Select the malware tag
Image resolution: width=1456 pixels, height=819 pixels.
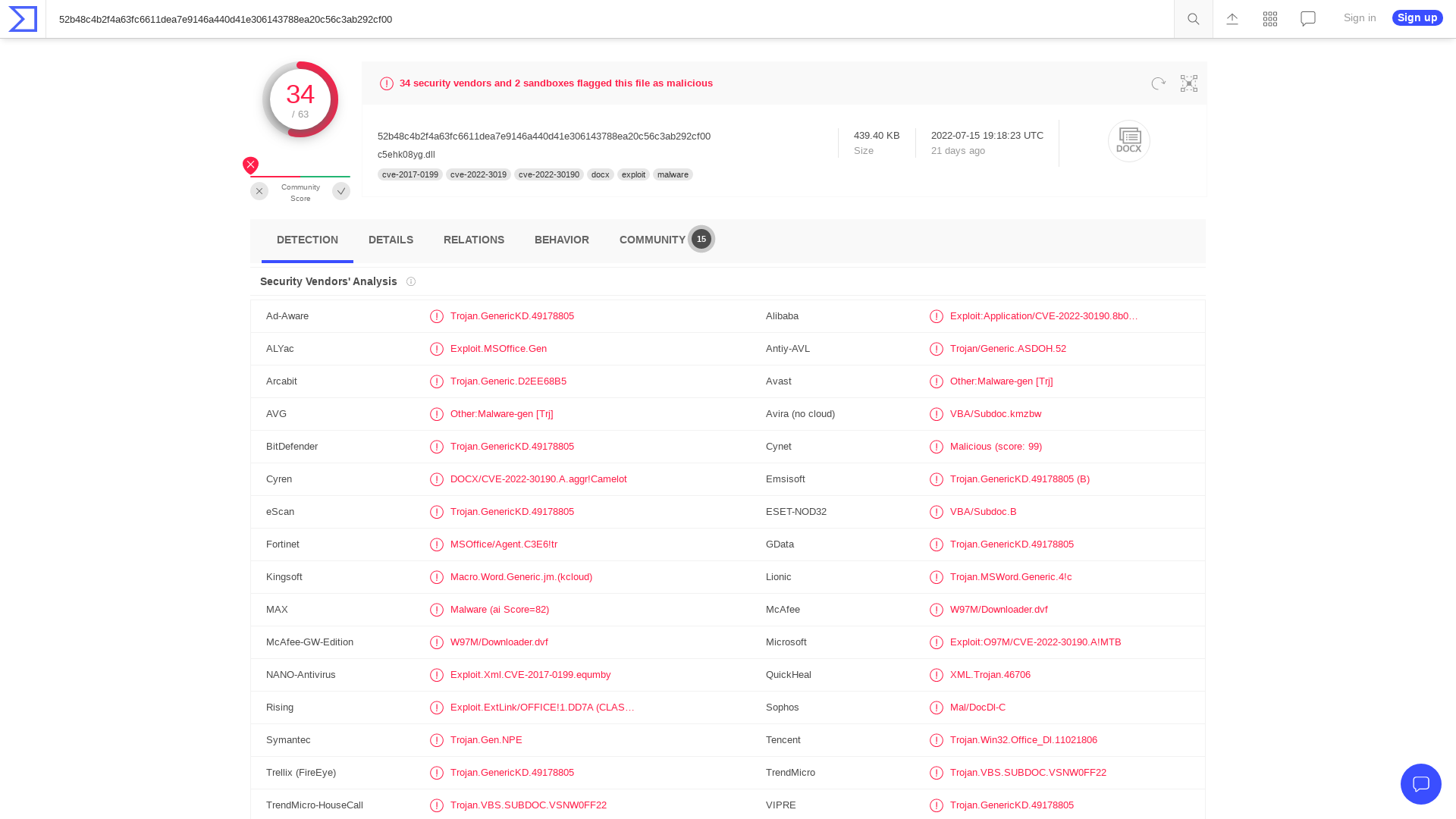[x=673, y=174]
